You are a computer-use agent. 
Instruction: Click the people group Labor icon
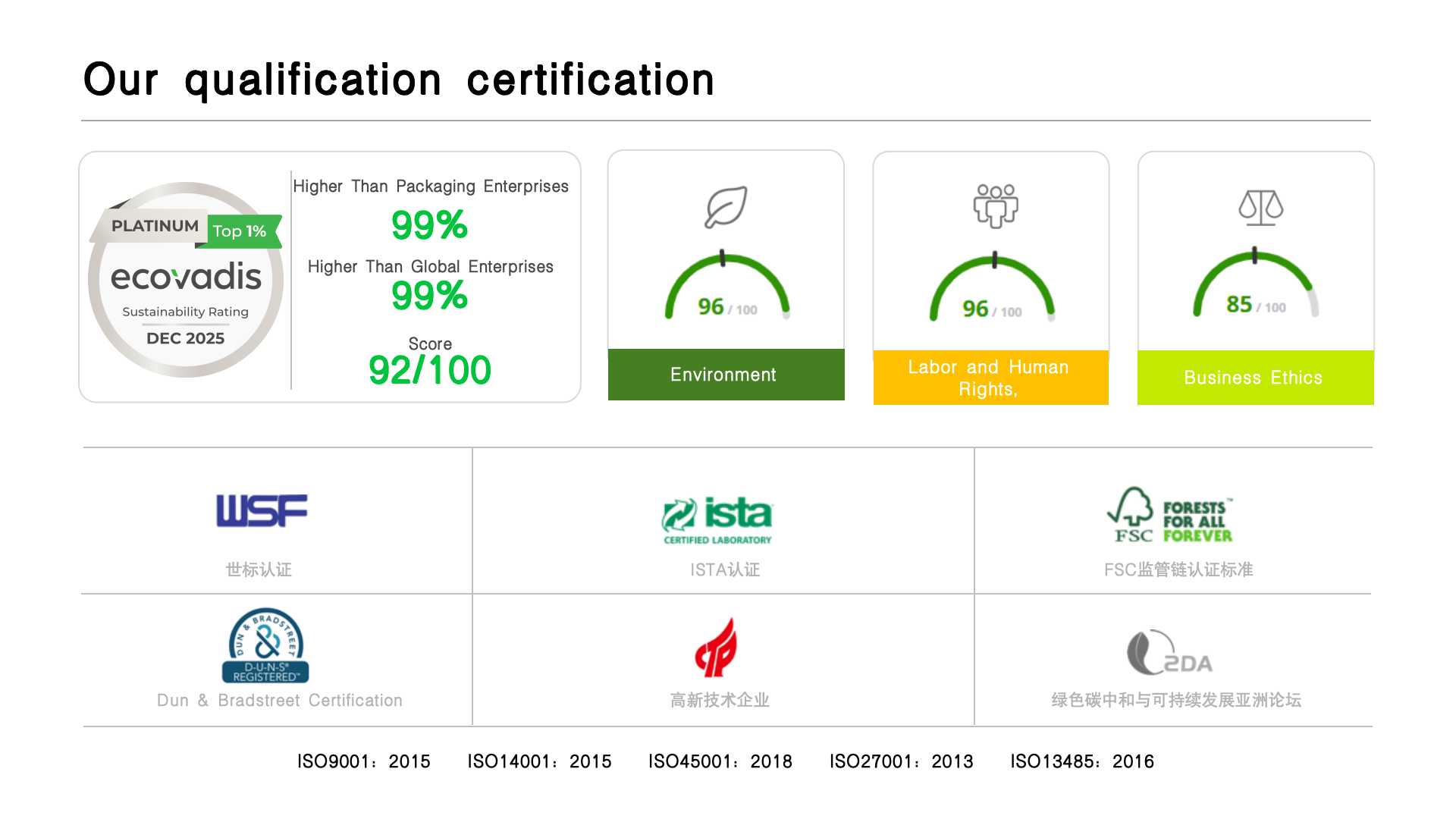[995, 206]
